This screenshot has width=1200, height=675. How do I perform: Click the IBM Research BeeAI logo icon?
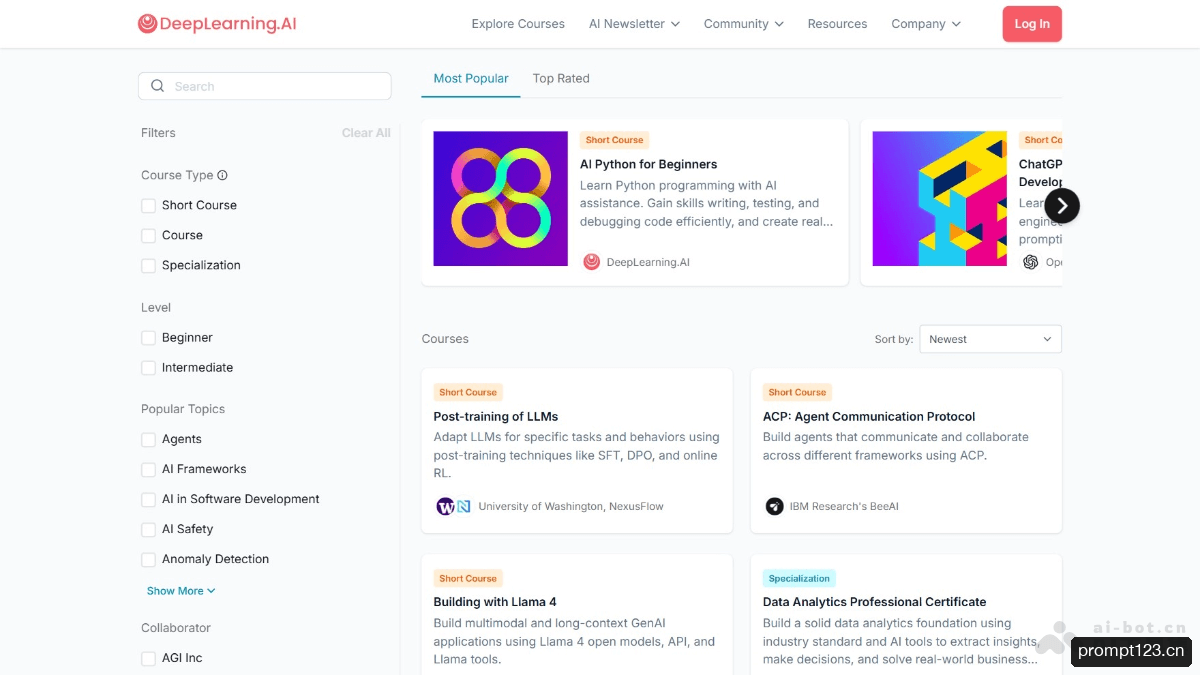(x=774, y=506)
